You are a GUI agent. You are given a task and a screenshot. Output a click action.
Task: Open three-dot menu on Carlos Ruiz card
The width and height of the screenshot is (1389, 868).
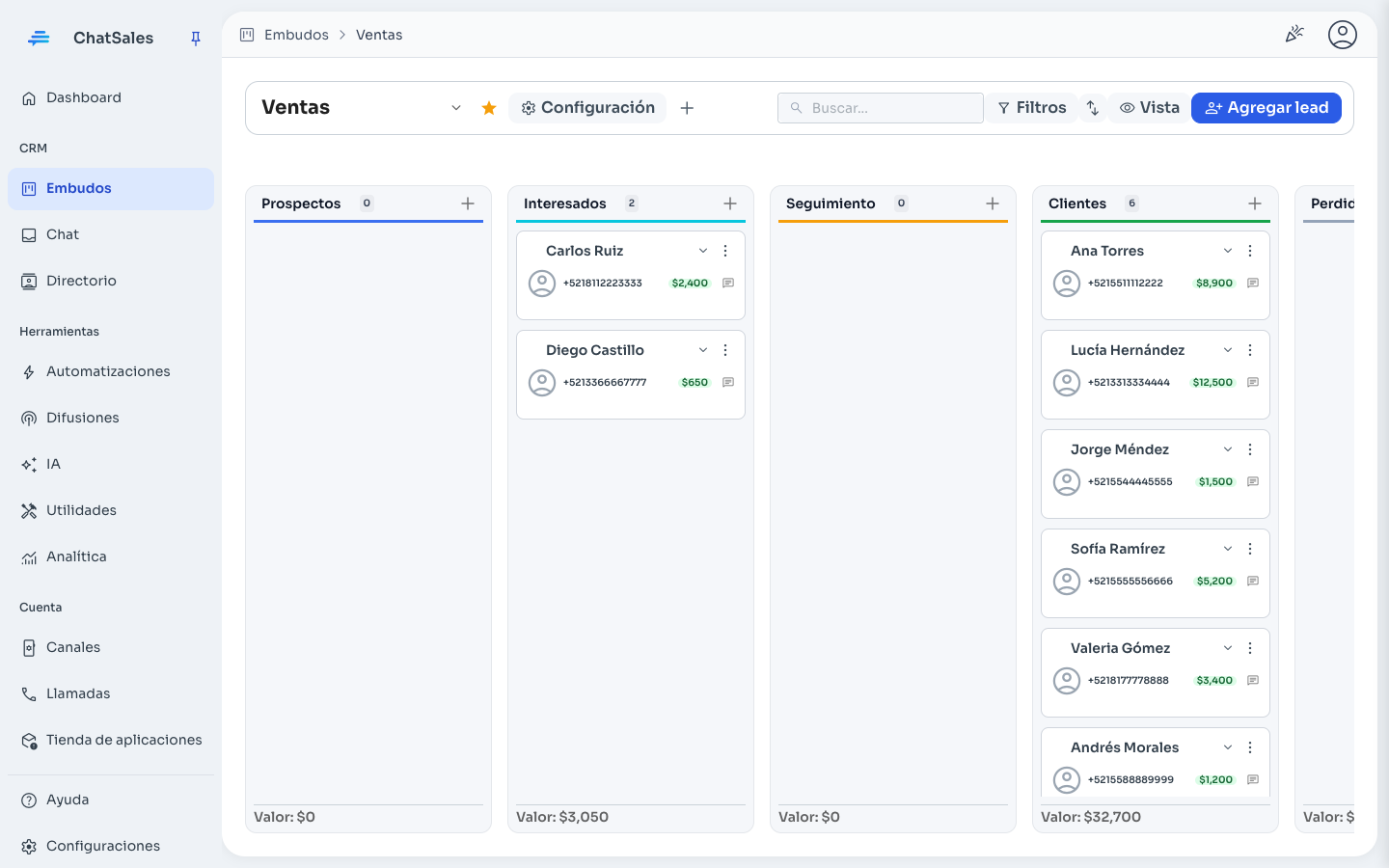pos(725,251)
